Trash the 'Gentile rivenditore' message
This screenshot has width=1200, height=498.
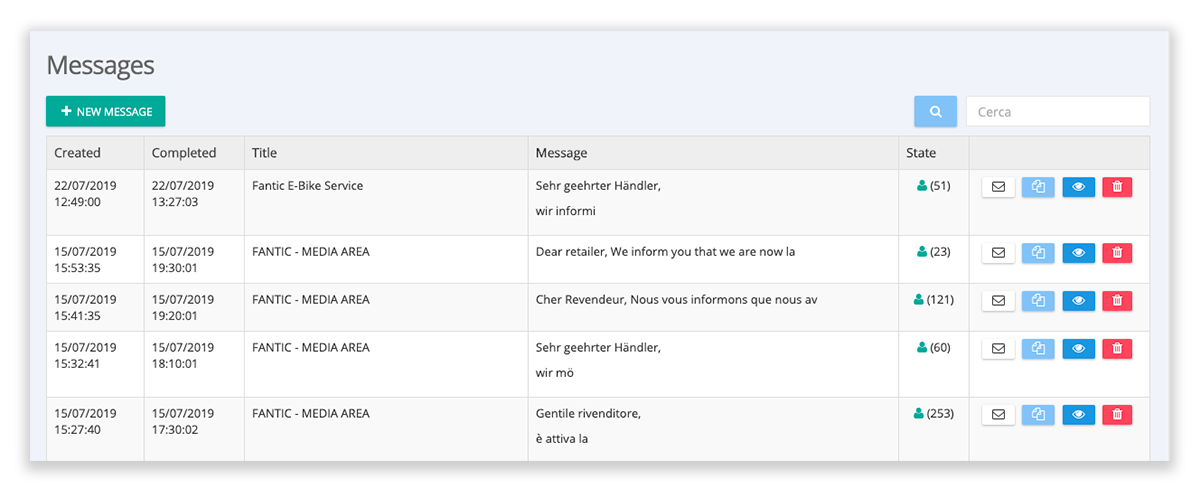point(1117,415)
